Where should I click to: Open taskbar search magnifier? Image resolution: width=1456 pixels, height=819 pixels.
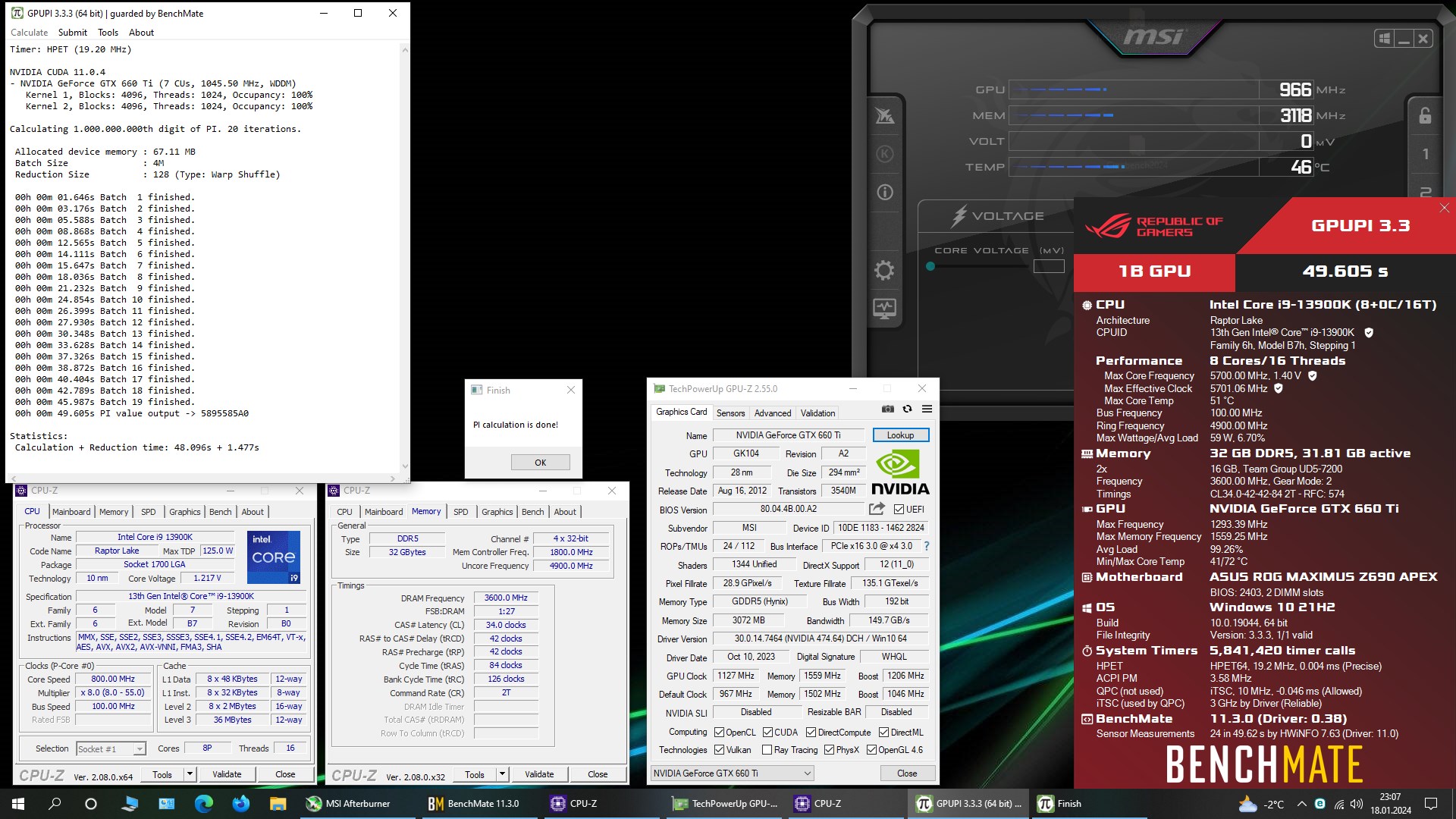coord(55,804)
